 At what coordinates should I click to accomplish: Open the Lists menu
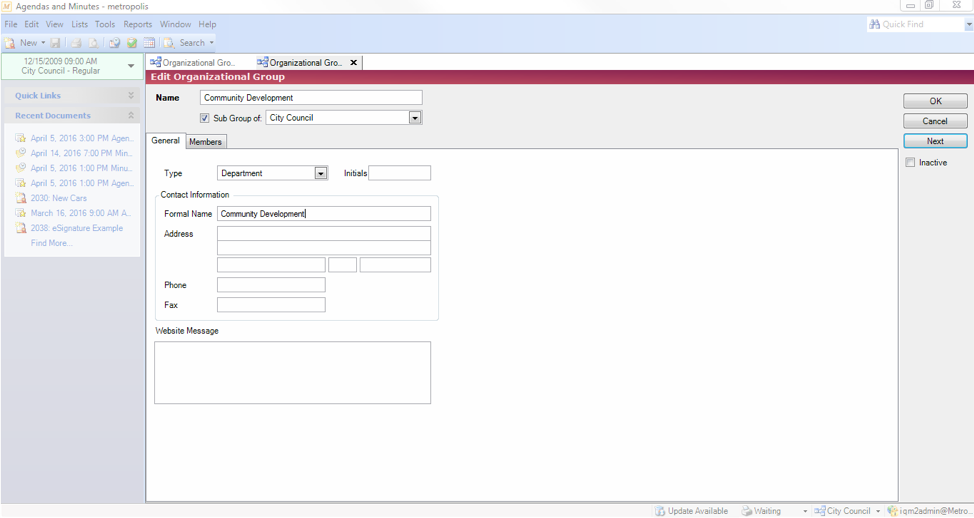click(x=80, y=24)
